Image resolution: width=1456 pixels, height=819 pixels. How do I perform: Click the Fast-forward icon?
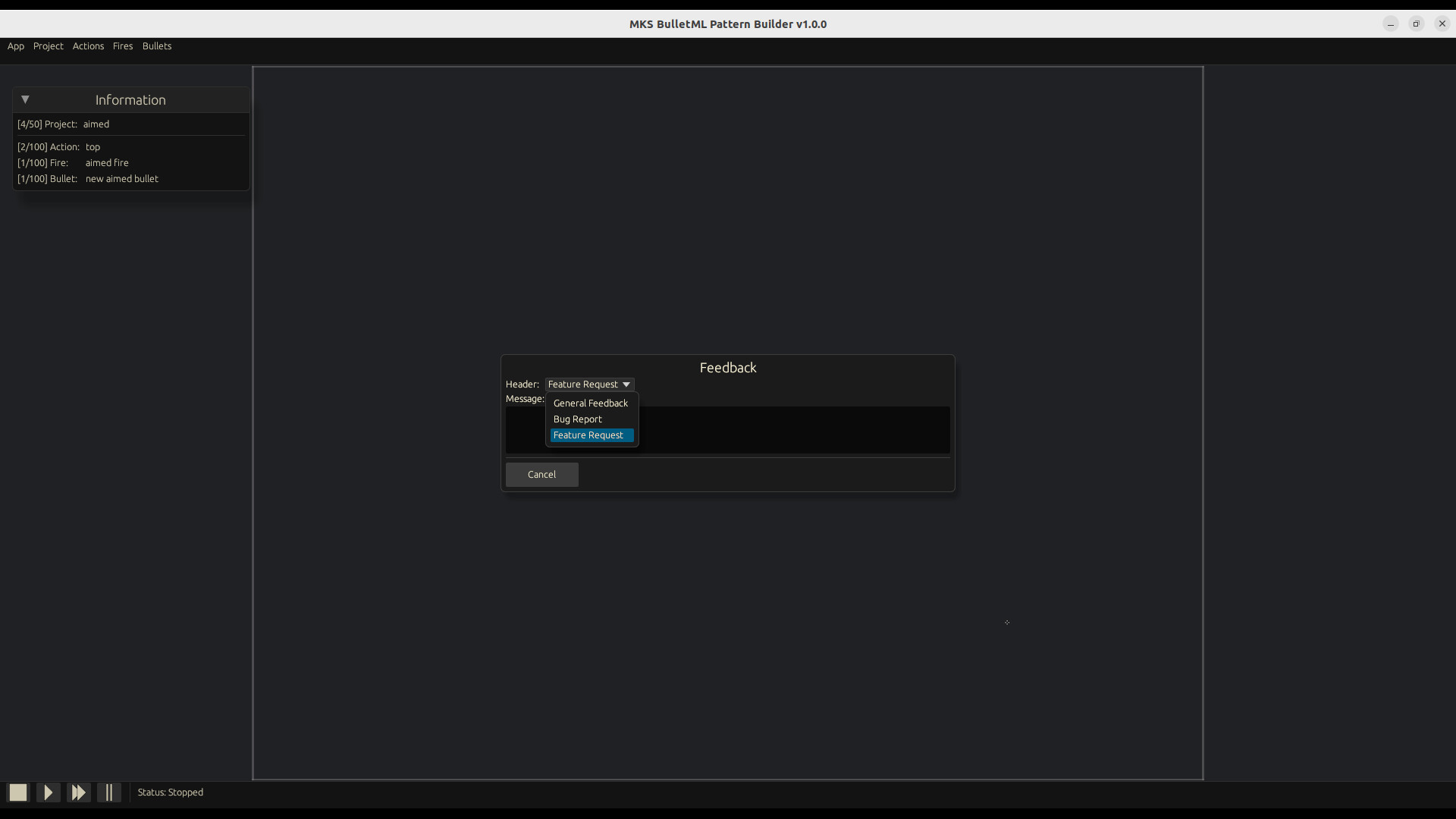tap(78, 792)
